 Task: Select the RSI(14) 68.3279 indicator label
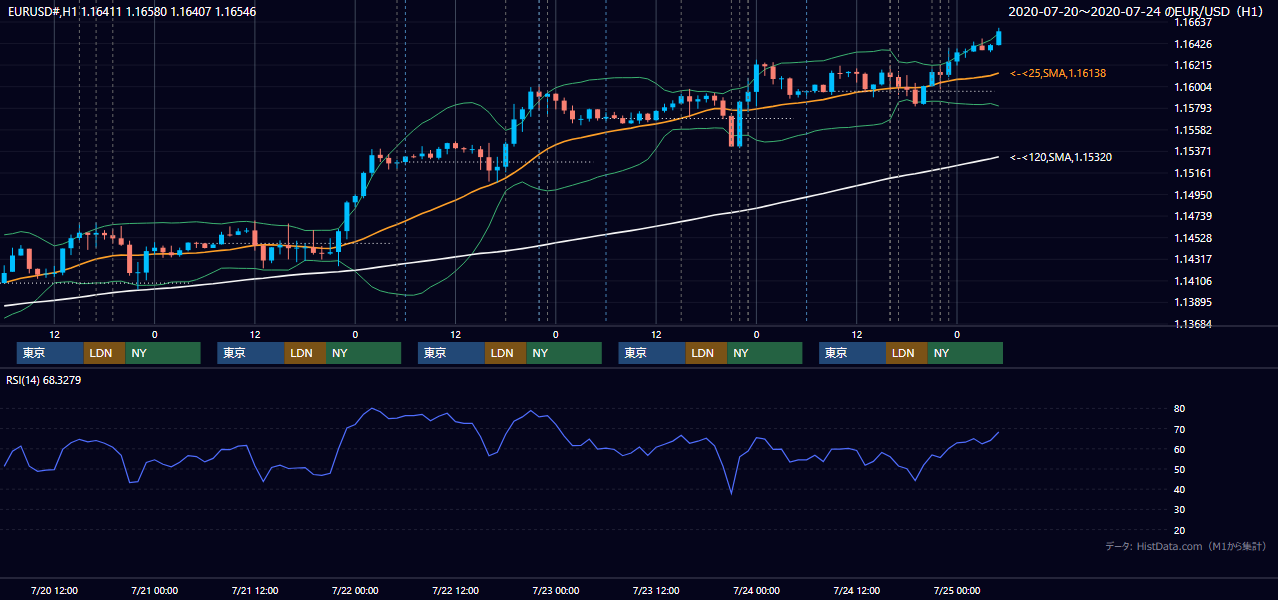44,380
